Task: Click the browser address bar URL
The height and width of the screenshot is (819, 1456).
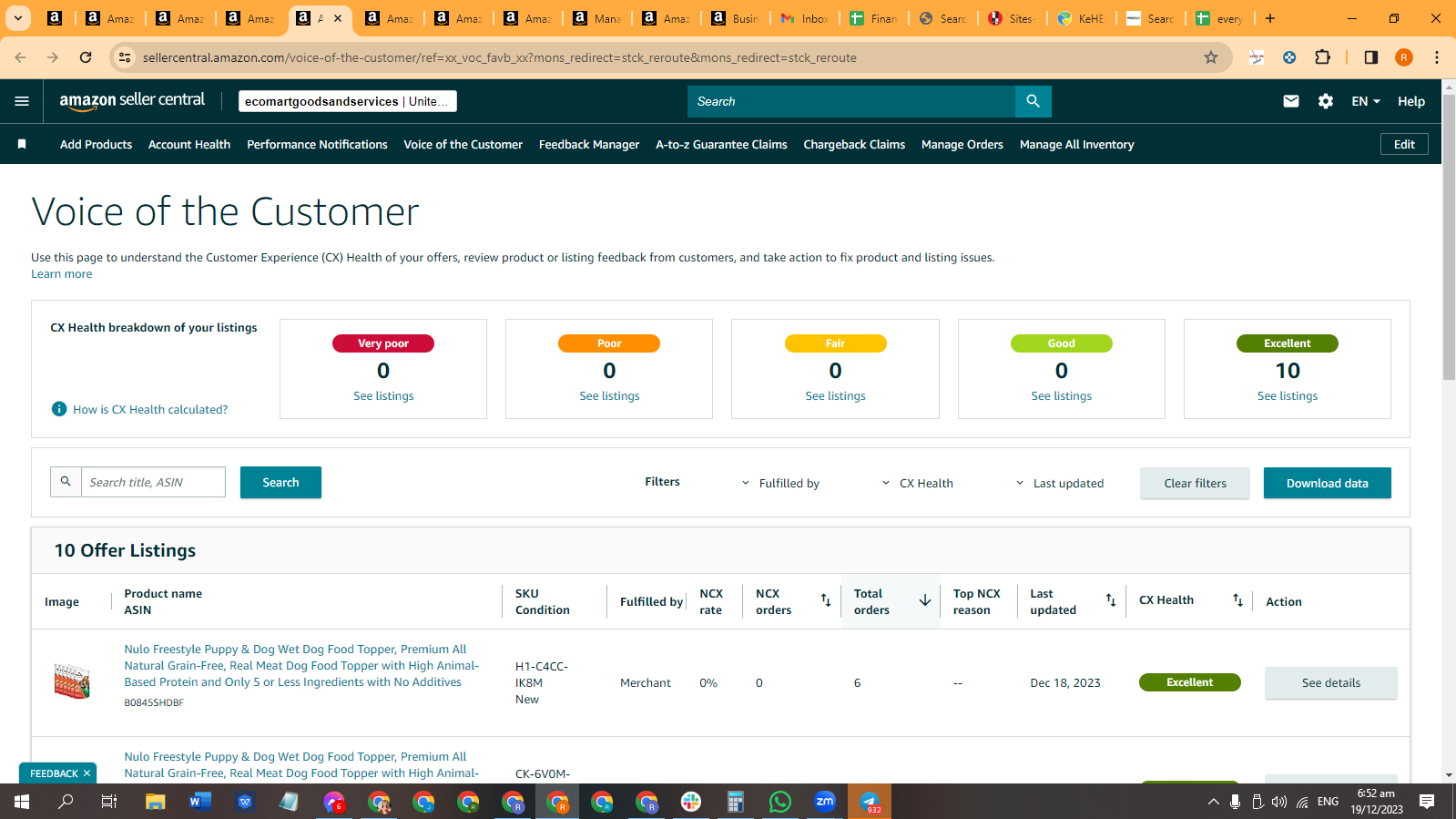Action: point(499,57)
